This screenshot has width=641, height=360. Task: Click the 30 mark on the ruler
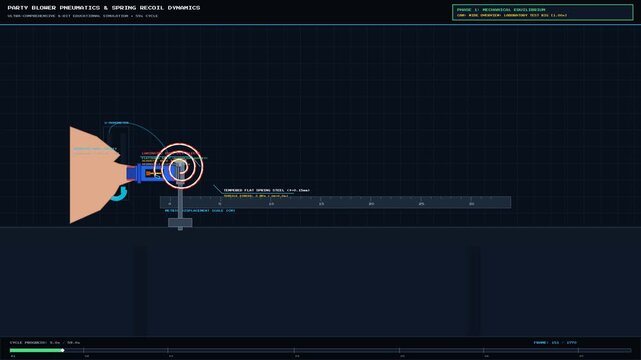pyautogui.click(x=471, y=203)
